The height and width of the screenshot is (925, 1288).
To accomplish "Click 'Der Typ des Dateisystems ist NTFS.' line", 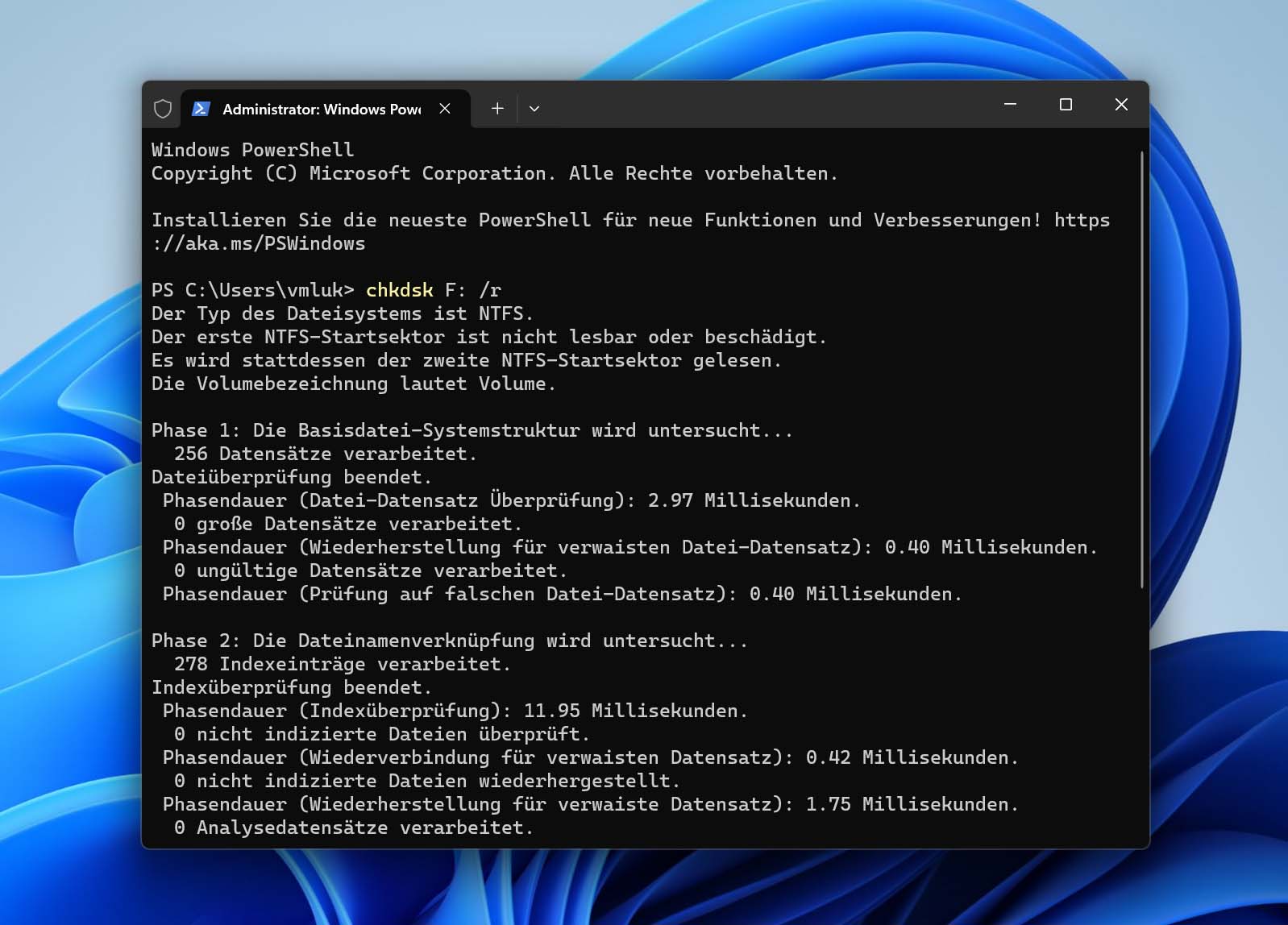I will click(343, 313).
